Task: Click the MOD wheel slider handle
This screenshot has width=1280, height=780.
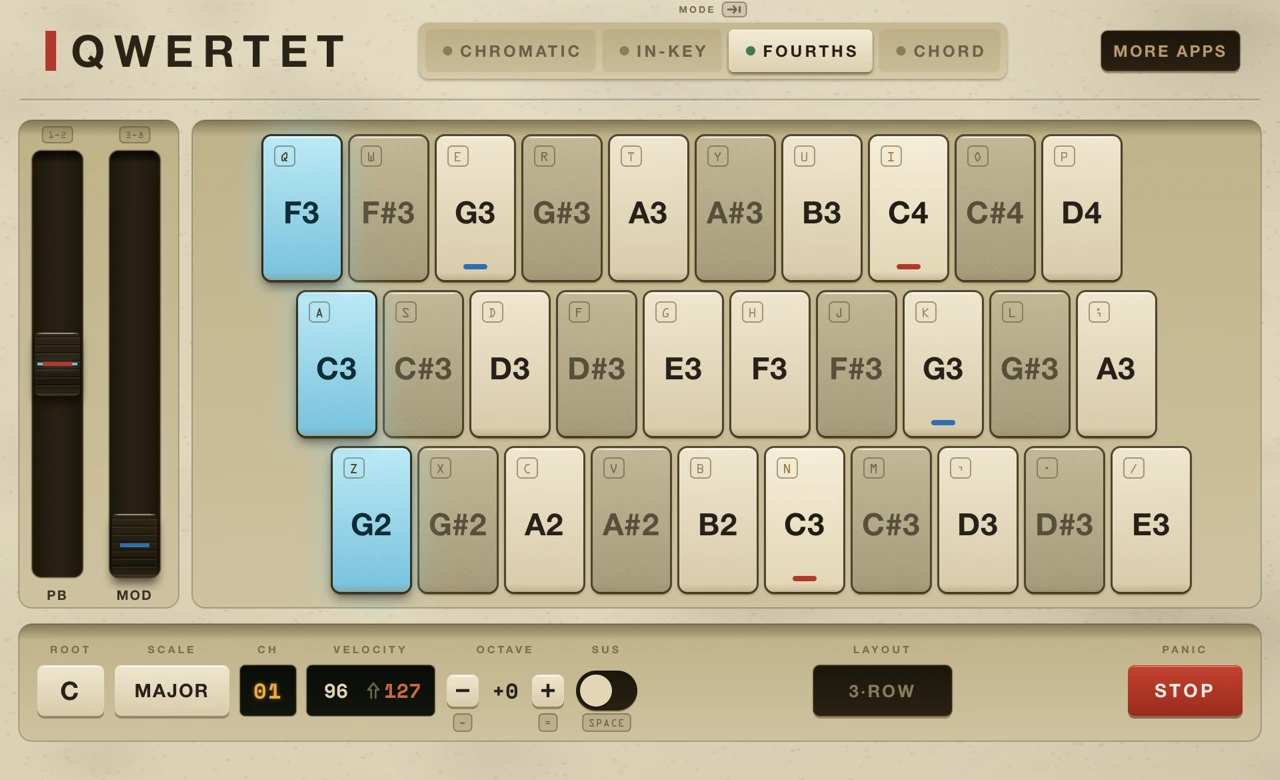Action: [x=134, y=545]
